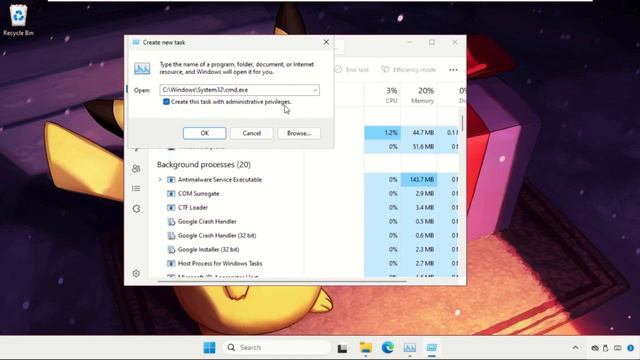Open the Recycle Bin desktop icon
The width and height of the screenshot is (640, 360).
tap(18, 21)
